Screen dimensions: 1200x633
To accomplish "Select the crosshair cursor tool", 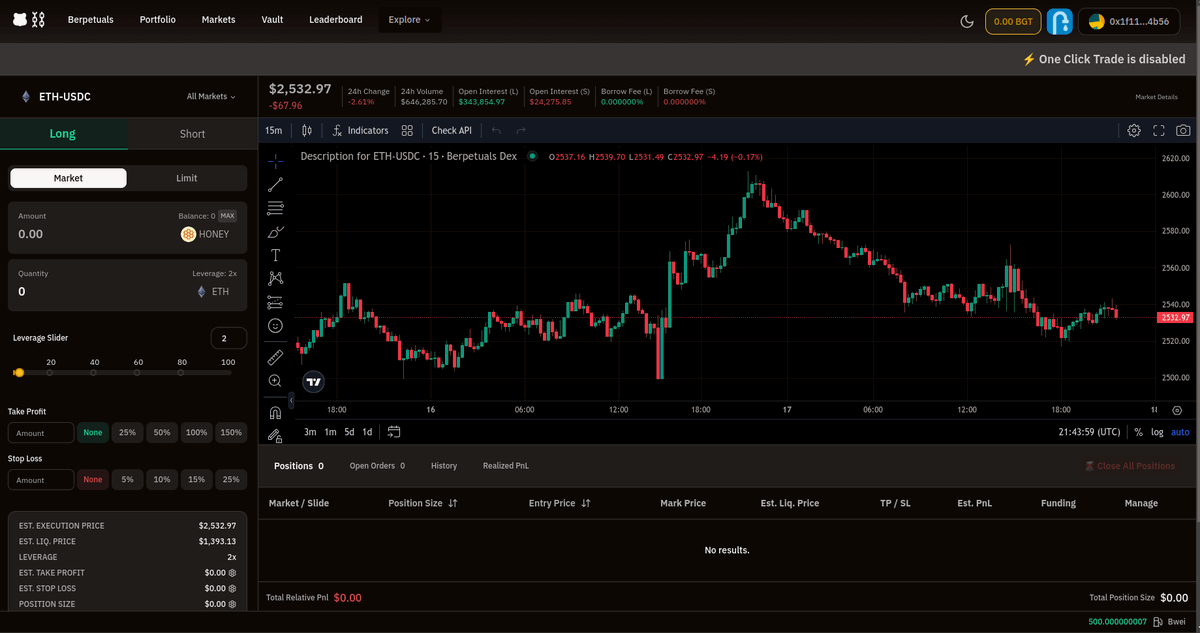I will 276,160.
